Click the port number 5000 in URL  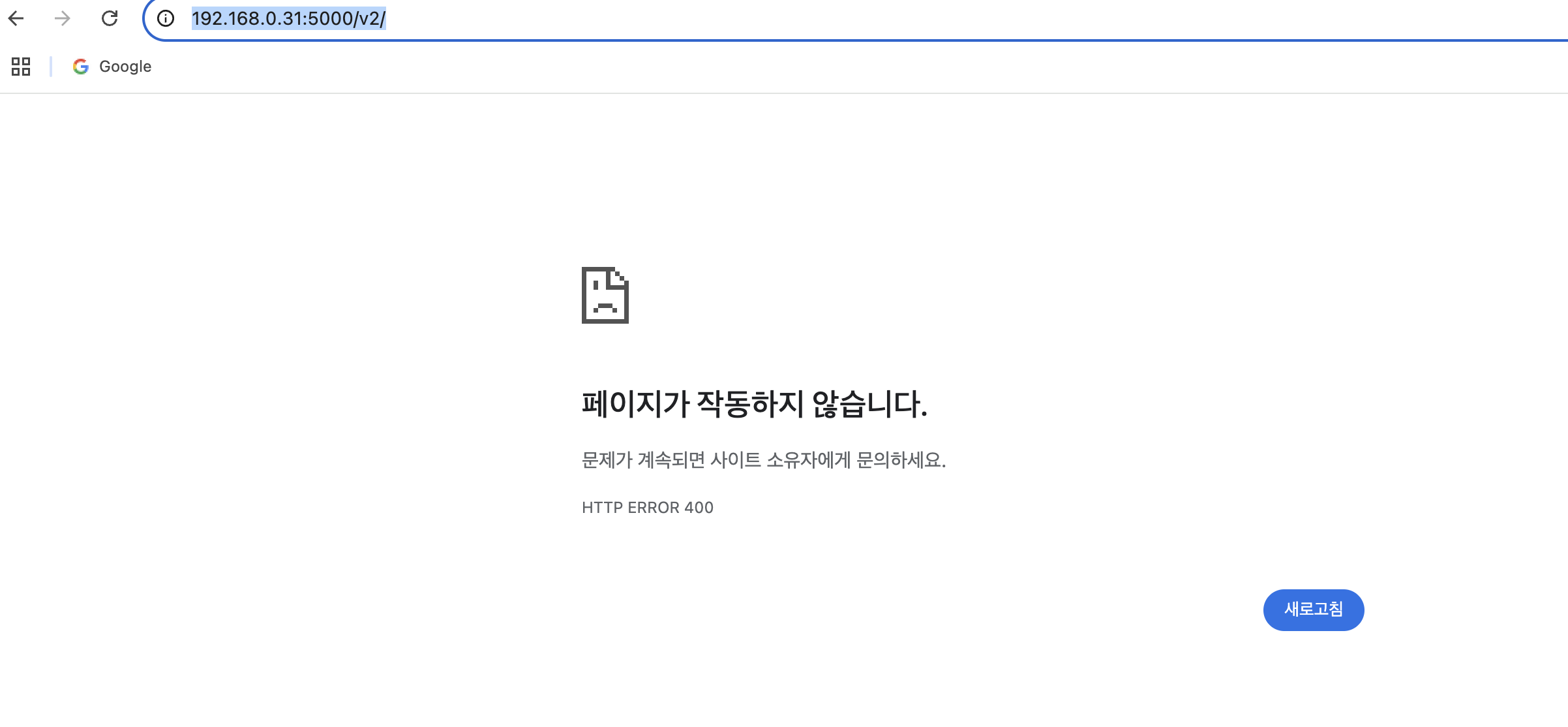tap(329, 18)
